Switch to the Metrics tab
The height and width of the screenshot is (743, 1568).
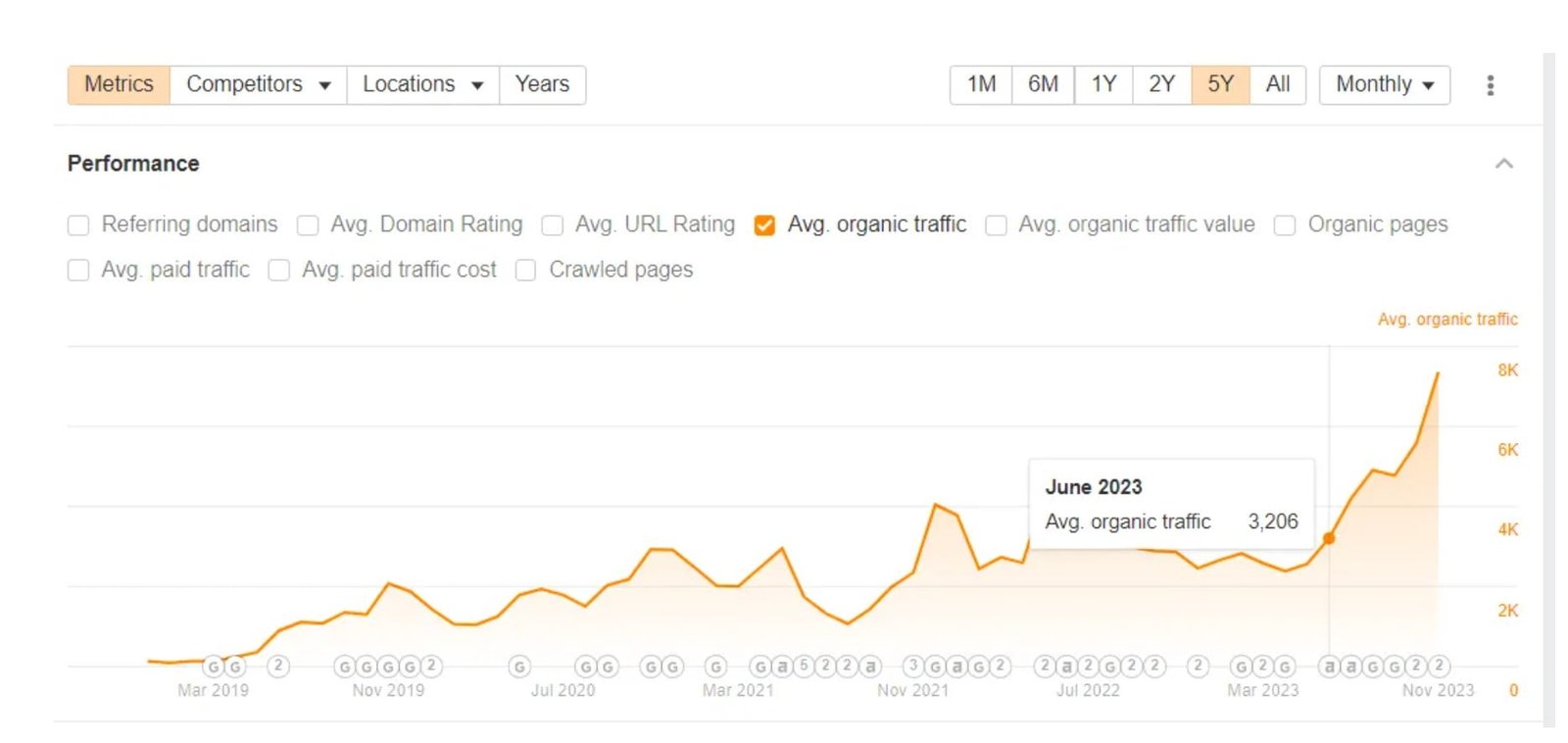pyautogui.click(x=119, y=85)
